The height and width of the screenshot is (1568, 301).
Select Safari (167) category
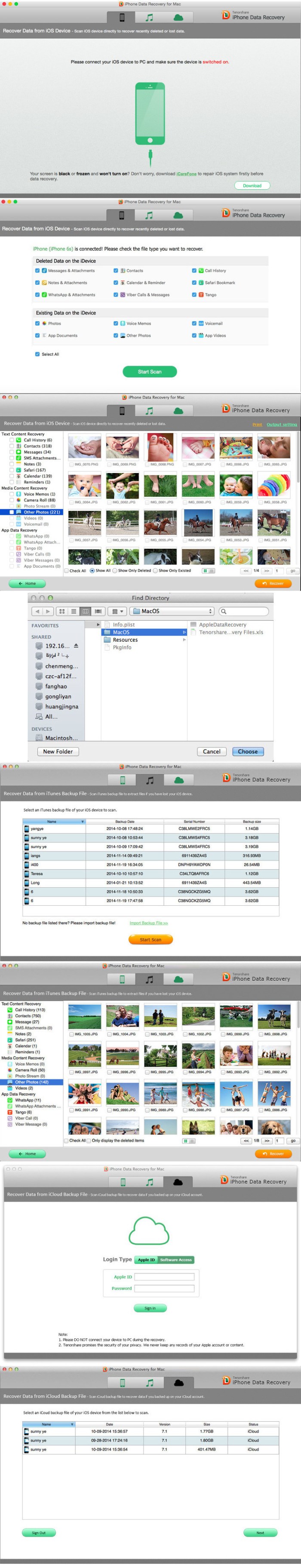click(31, 470)
